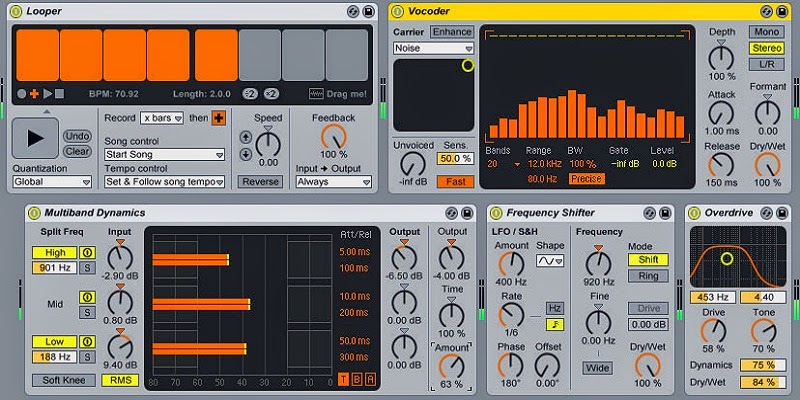This screenshot has height=400, width=800.
Task: Click the orange plus button after 'then'
Action: [x=219, y=118]
